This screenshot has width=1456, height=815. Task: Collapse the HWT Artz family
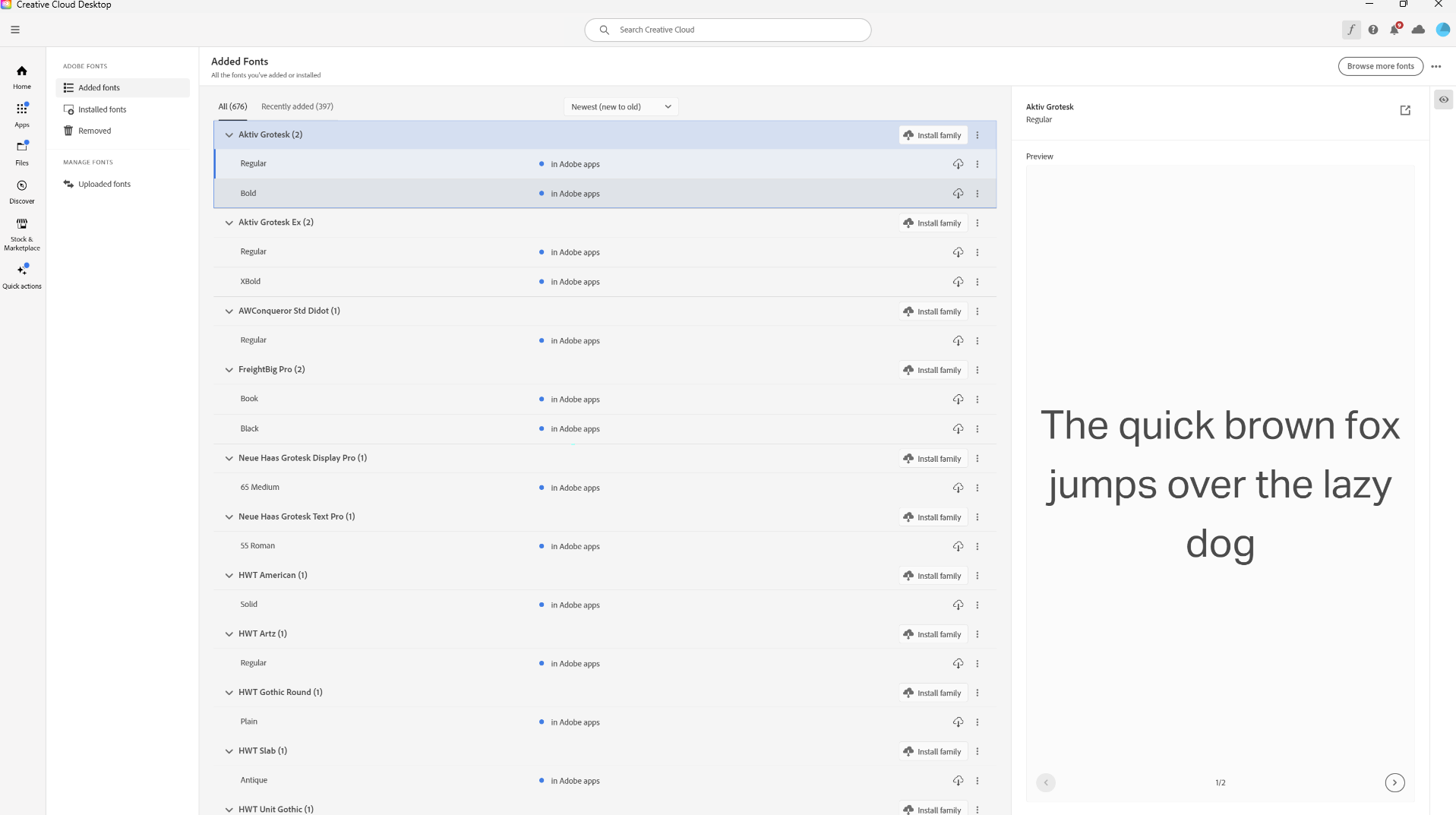coord(229,634)
